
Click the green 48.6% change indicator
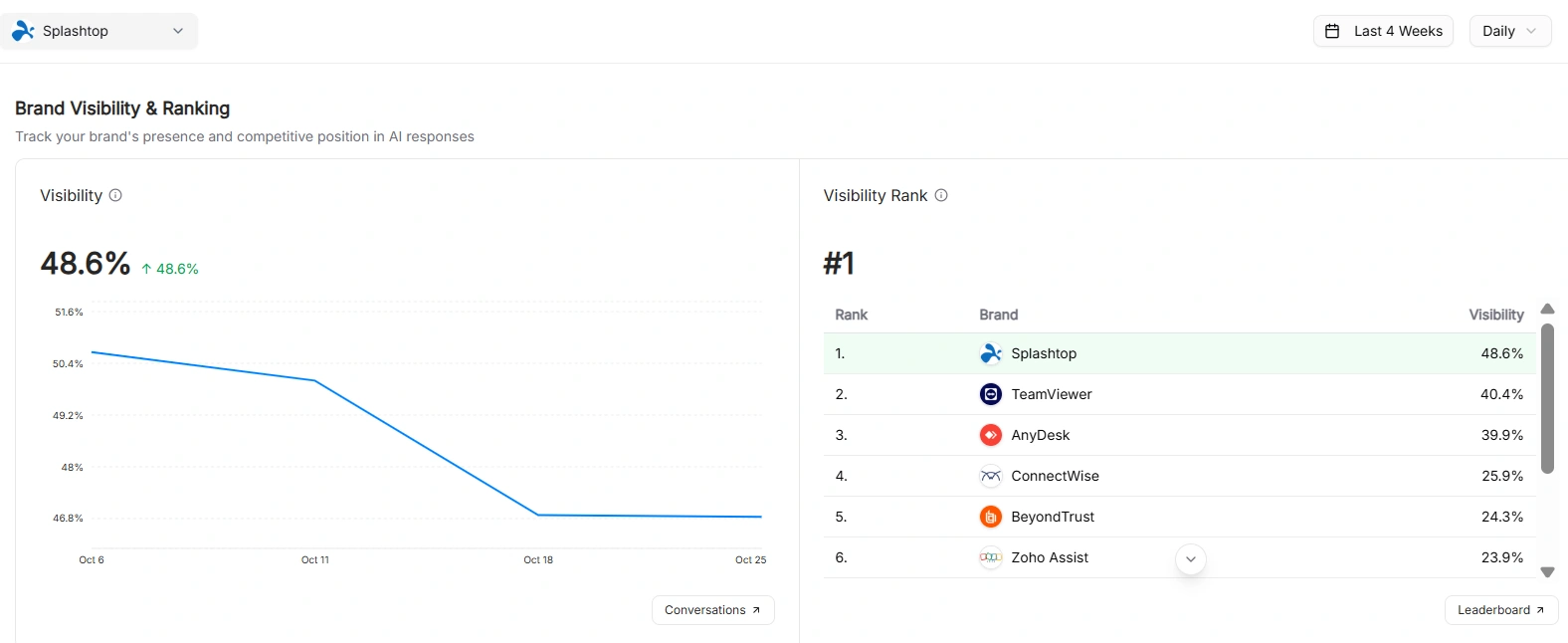[170, 269]
